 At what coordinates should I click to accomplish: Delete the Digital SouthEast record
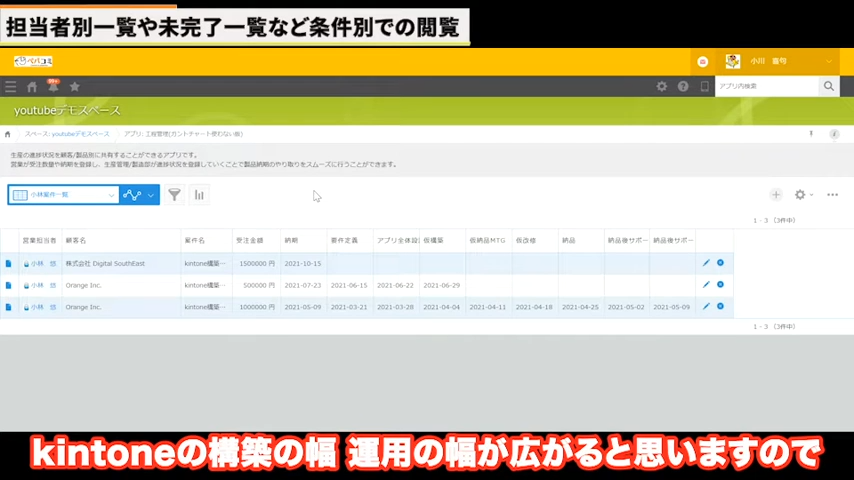720,263
